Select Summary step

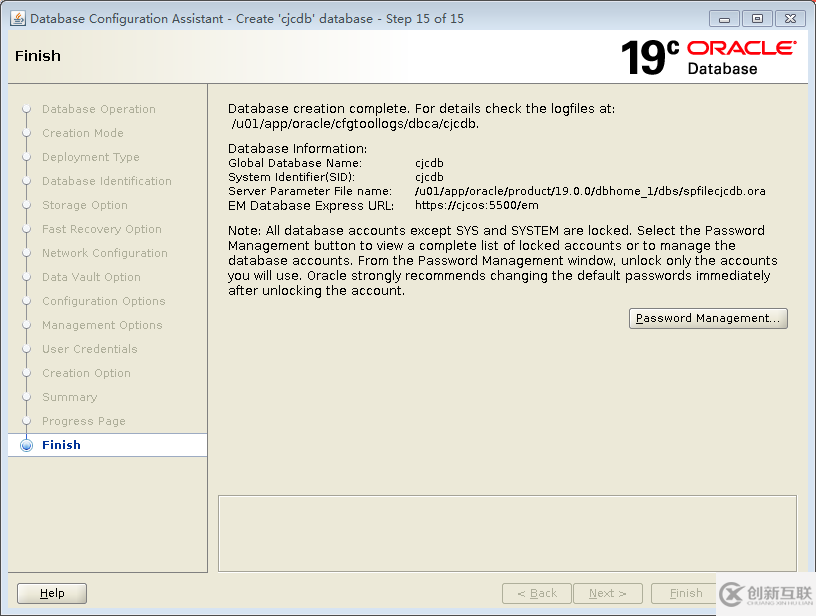click(x=70, y=397)
